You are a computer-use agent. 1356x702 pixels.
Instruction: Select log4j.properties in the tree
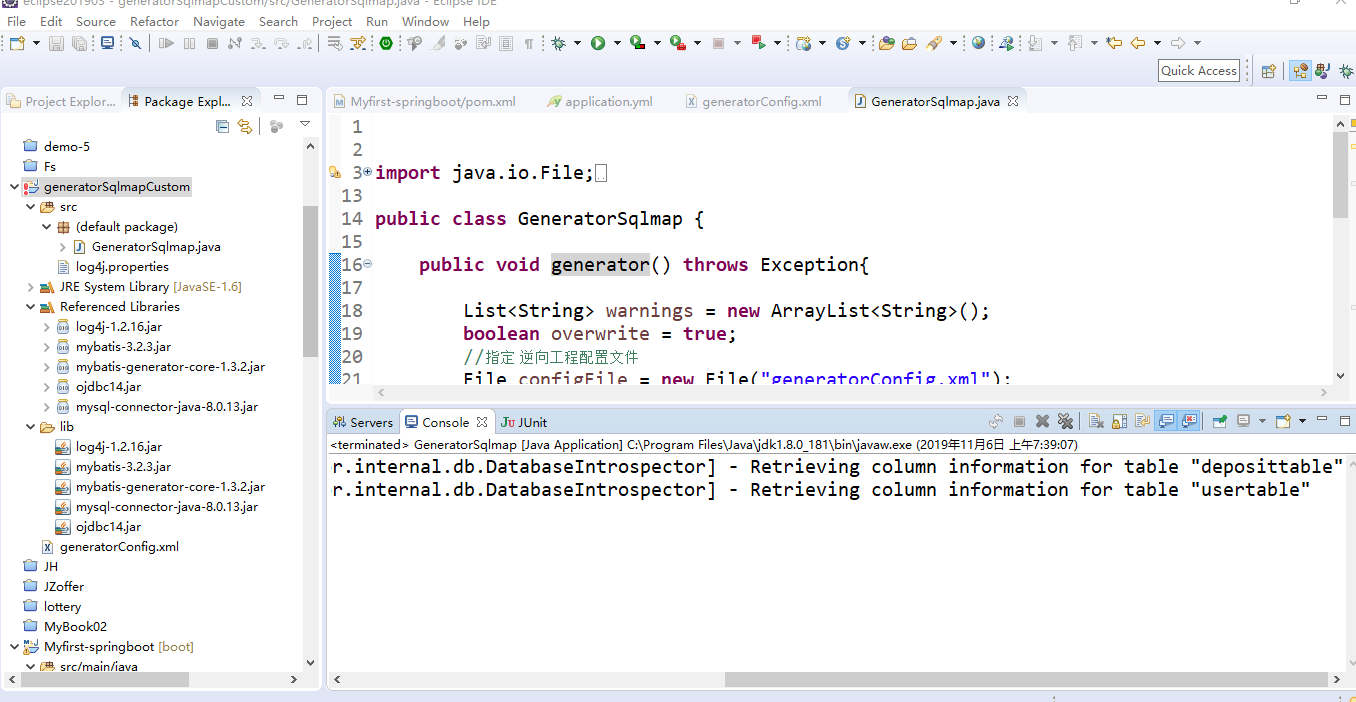click(x=113, y=267)
